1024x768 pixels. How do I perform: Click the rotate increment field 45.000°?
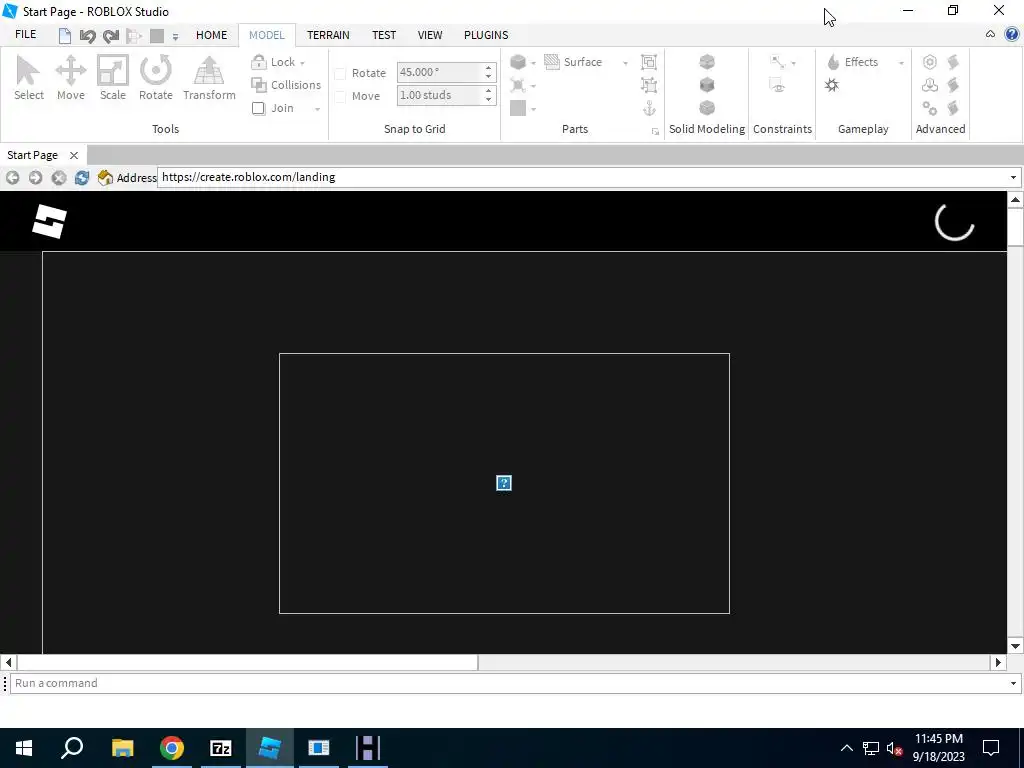[440, 72]
